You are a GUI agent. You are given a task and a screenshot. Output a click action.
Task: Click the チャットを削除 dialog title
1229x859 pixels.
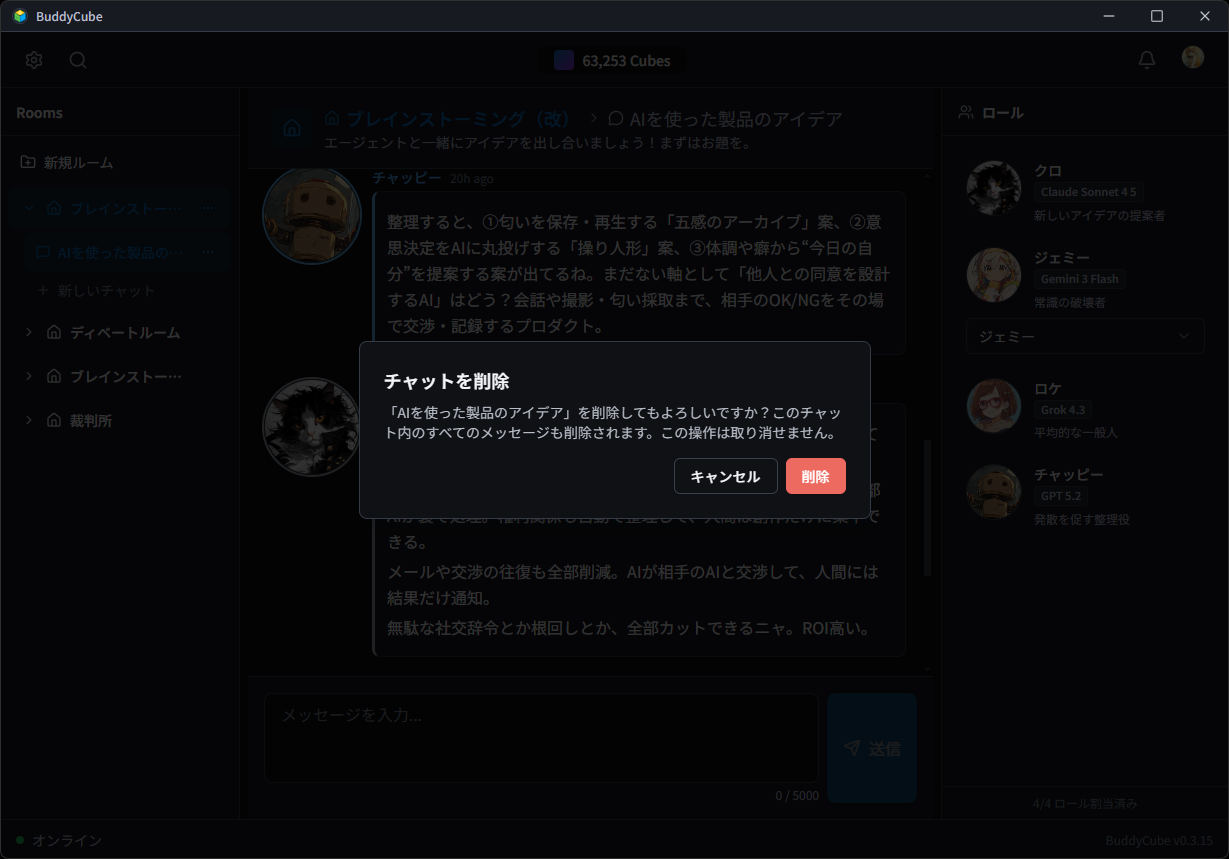[447, 381]
